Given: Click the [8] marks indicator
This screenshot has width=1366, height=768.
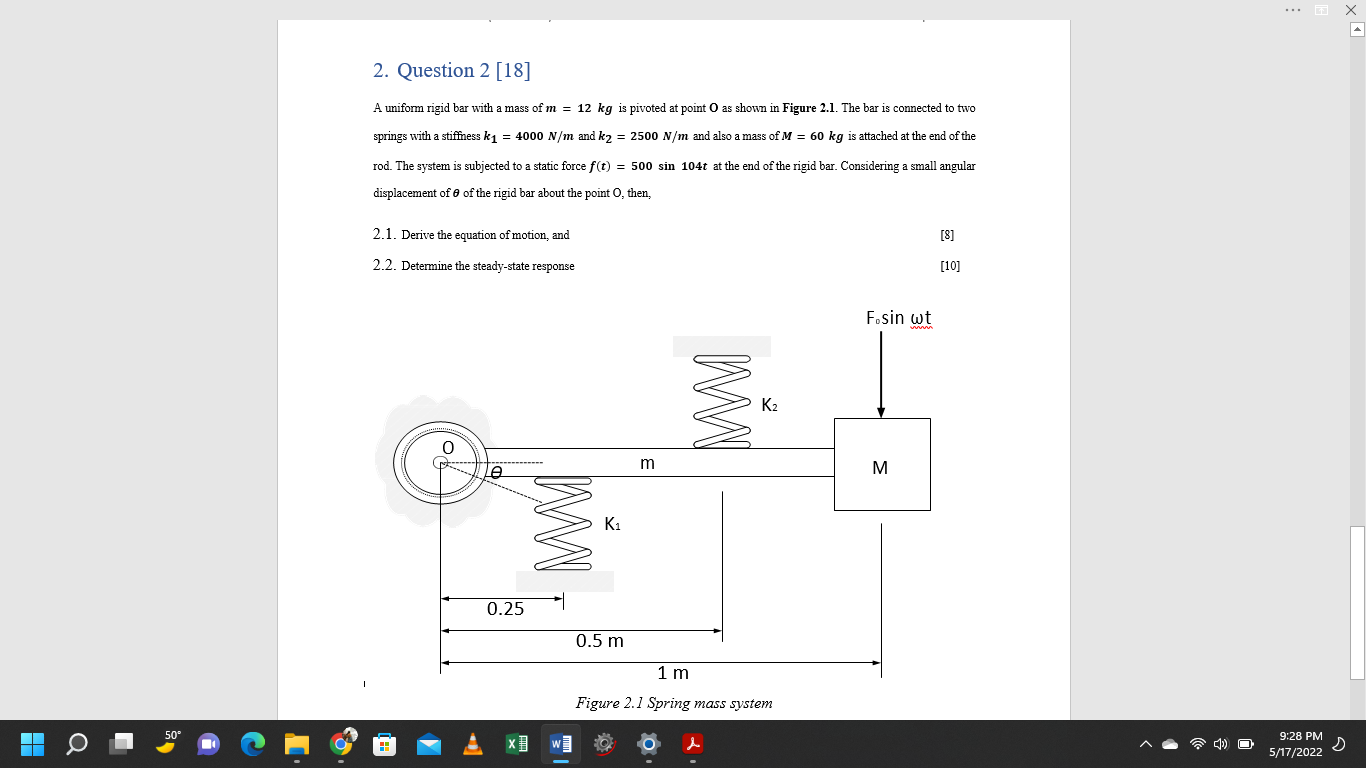Looking at the screenshot, I should click(x=947, y=235).
